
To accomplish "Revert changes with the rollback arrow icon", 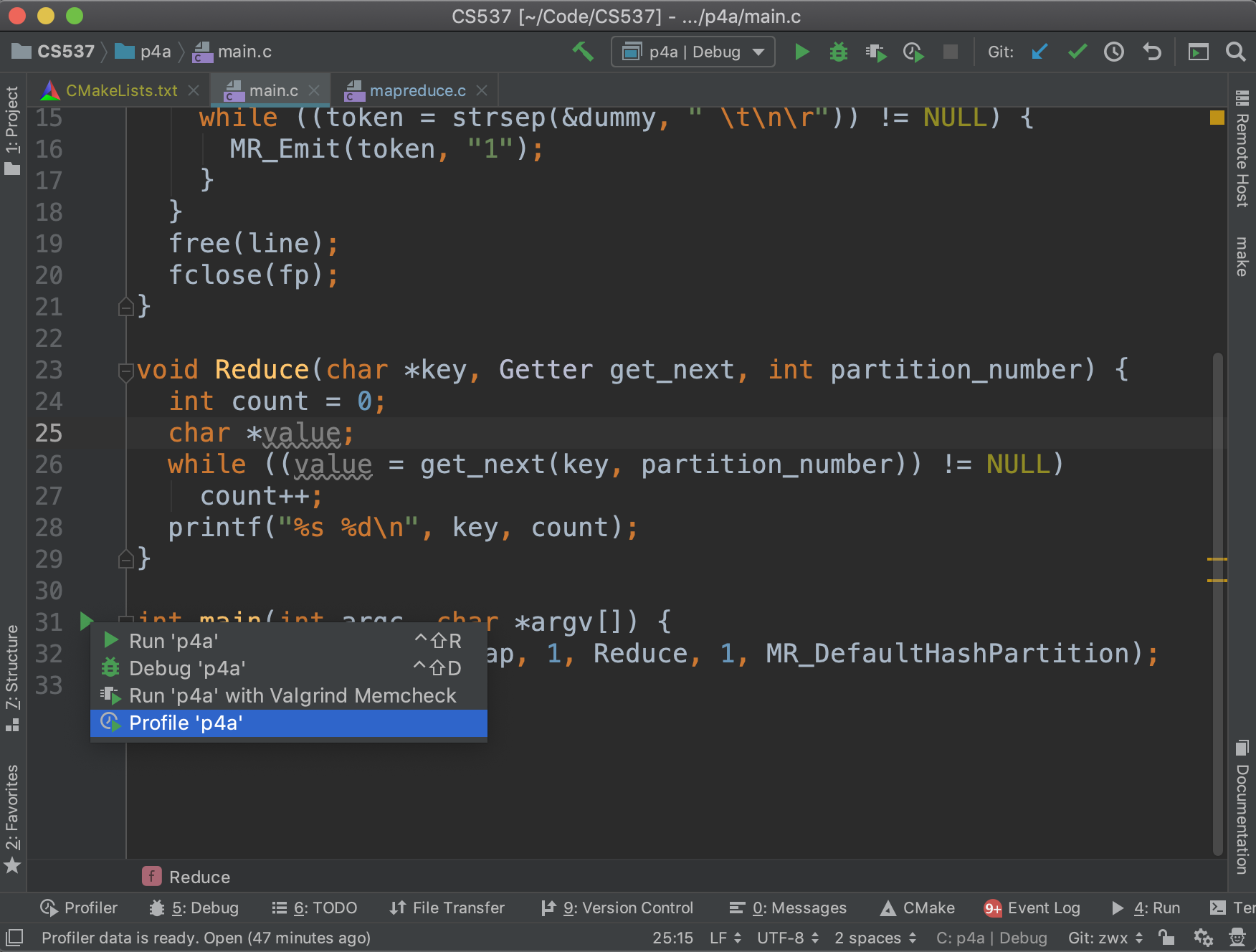I will (1151, 52).
